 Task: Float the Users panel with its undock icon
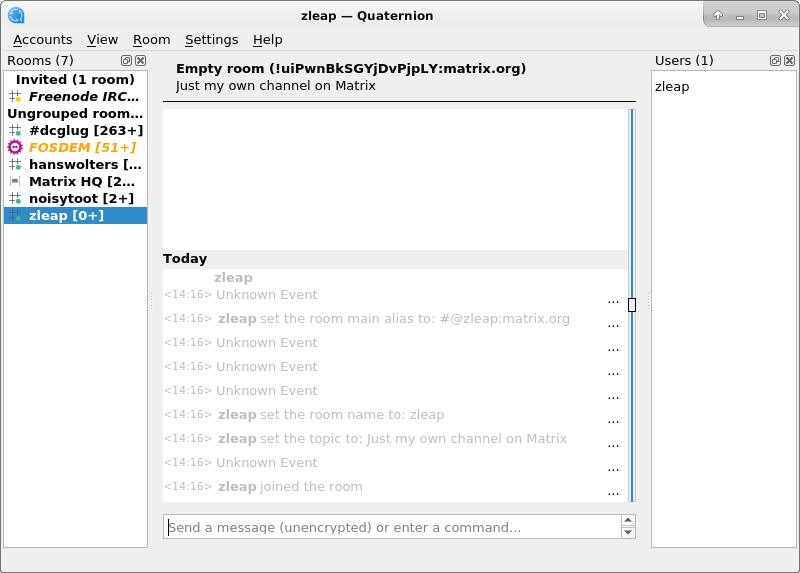click(775, 61)
